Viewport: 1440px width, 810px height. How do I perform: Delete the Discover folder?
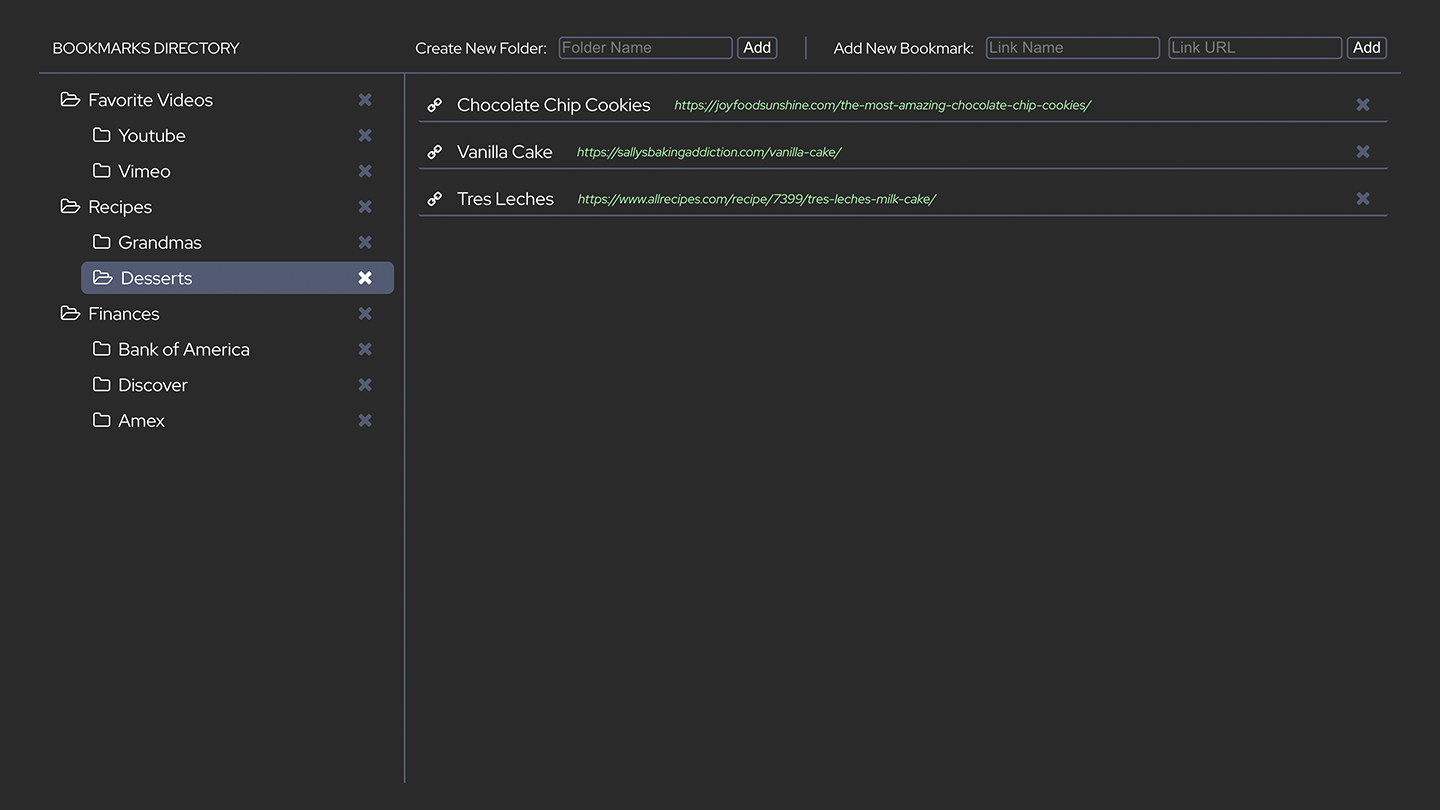365,385
